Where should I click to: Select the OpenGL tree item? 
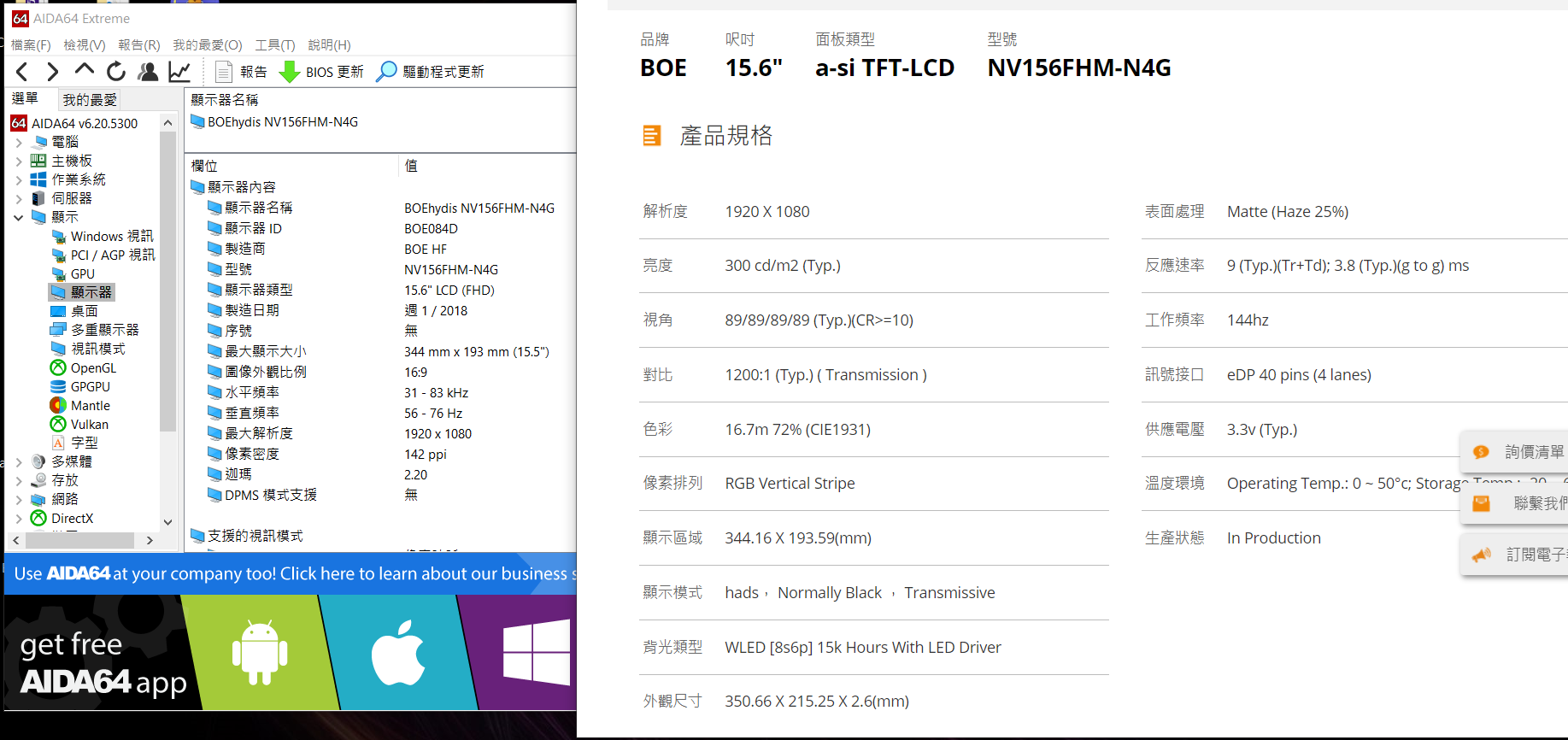84,367
